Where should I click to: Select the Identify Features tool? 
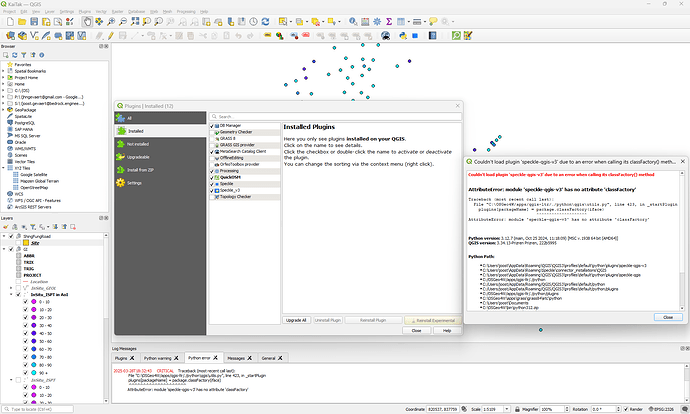click(353, 22)
